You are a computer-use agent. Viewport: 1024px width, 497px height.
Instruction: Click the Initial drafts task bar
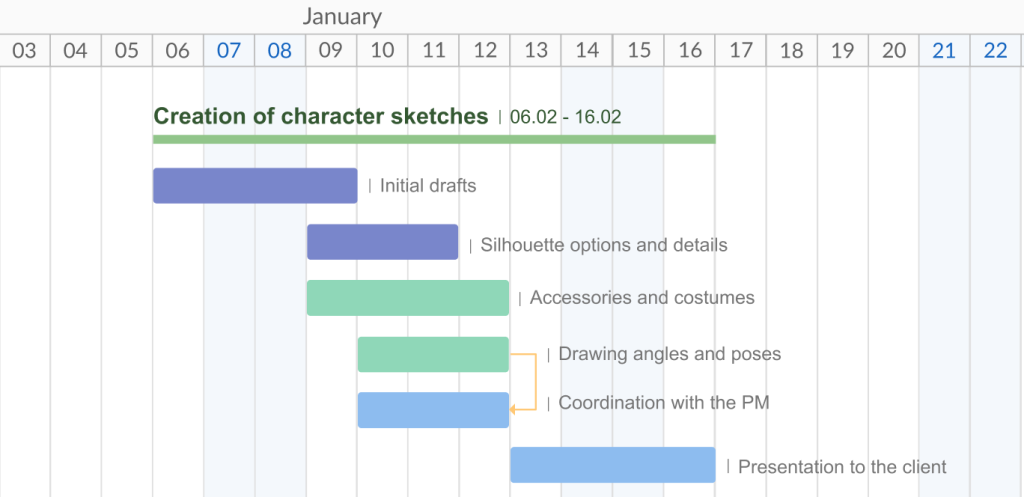click(255, 186)
